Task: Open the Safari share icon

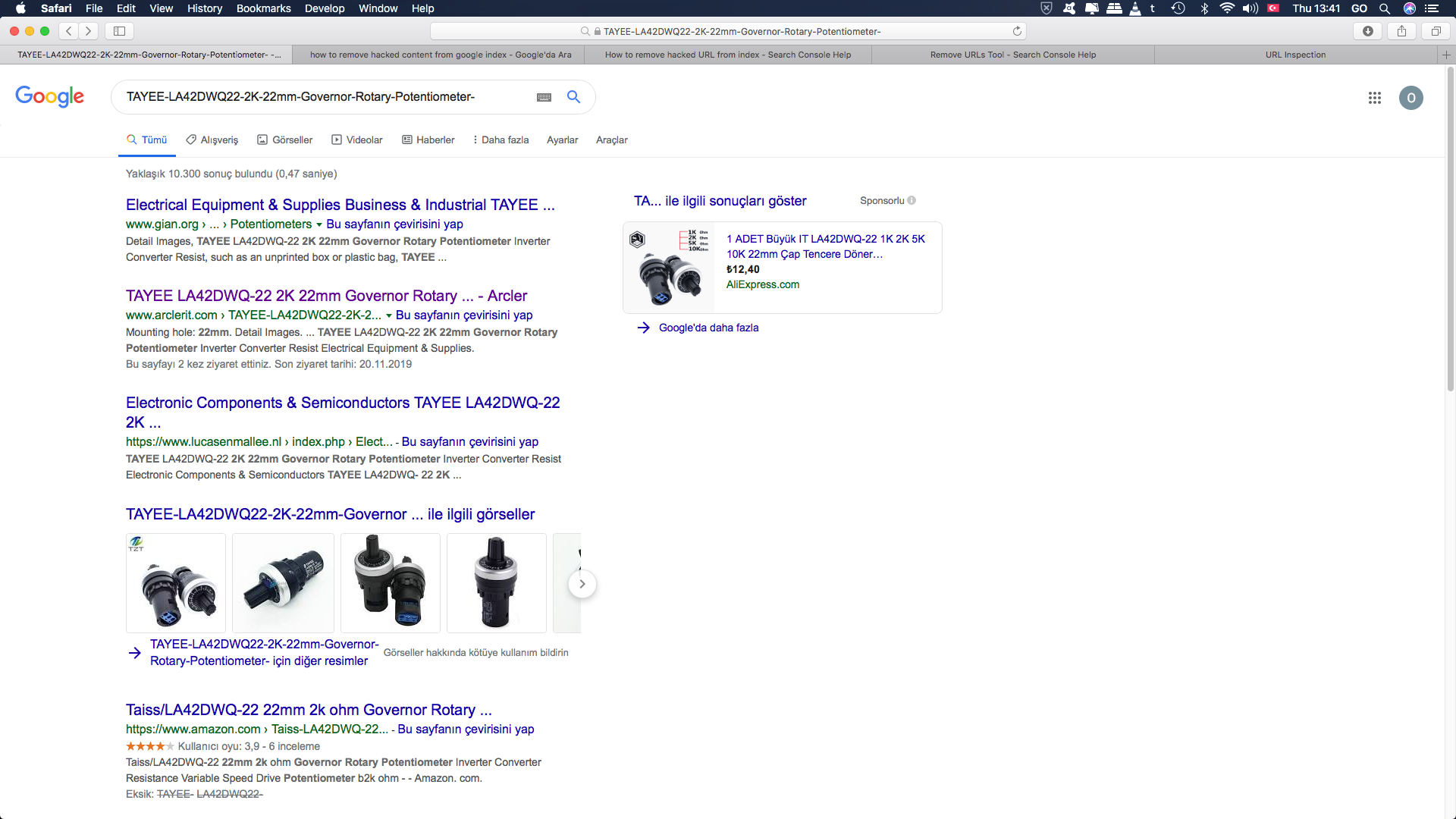Action: (1401, 31)
